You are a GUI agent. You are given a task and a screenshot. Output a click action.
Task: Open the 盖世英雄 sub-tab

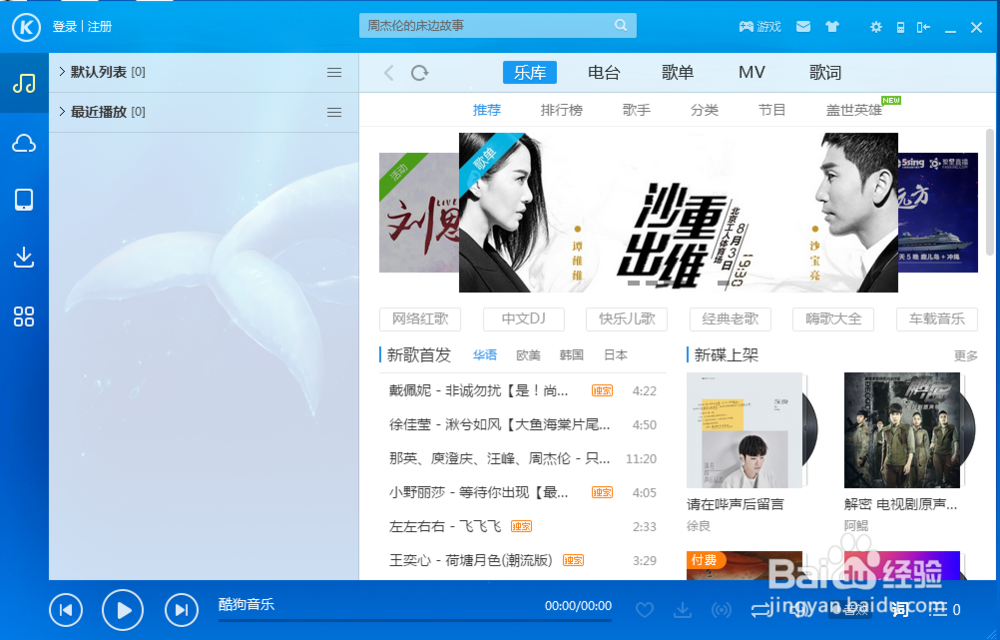(854, 110)
